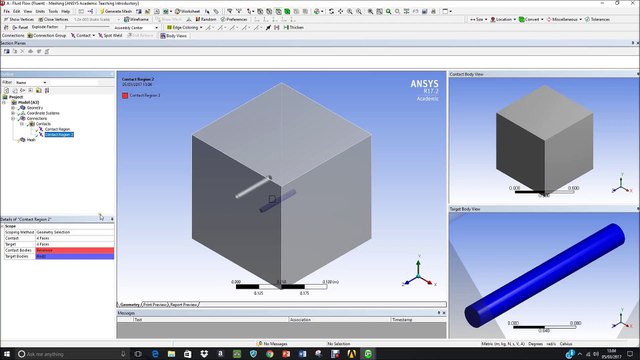Open Google Chrome from the taskbar

[x=269, y=354]
